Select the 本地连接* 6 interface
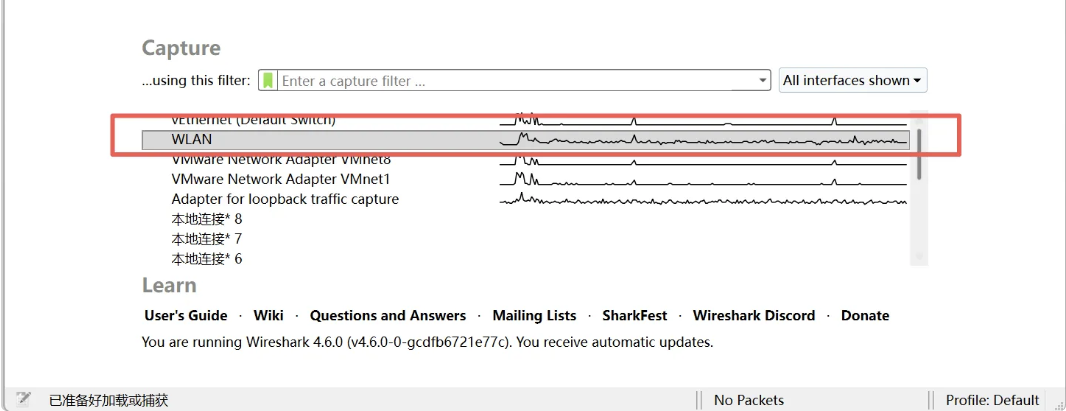This screenshot has height=411, width=1066. (x=207, y=259)
